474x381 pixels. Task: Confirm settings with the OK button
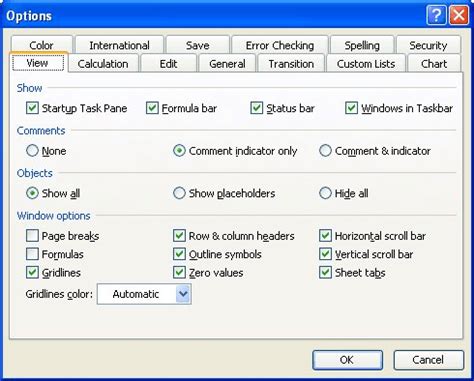tap(347, 360)
